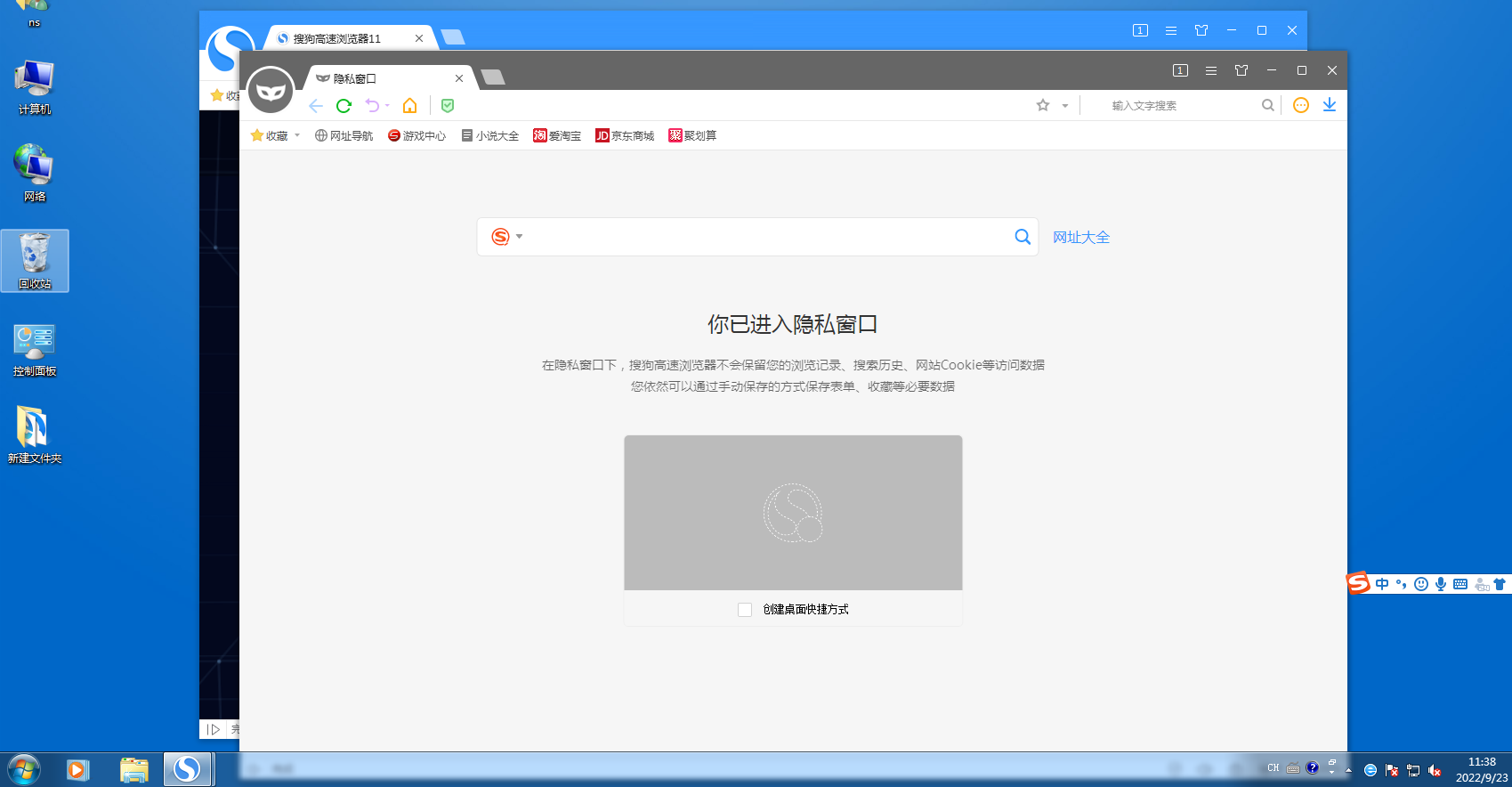Click Sogou browser taskbar button
The image size is (1512, 787).
click(x=188, y=769)
